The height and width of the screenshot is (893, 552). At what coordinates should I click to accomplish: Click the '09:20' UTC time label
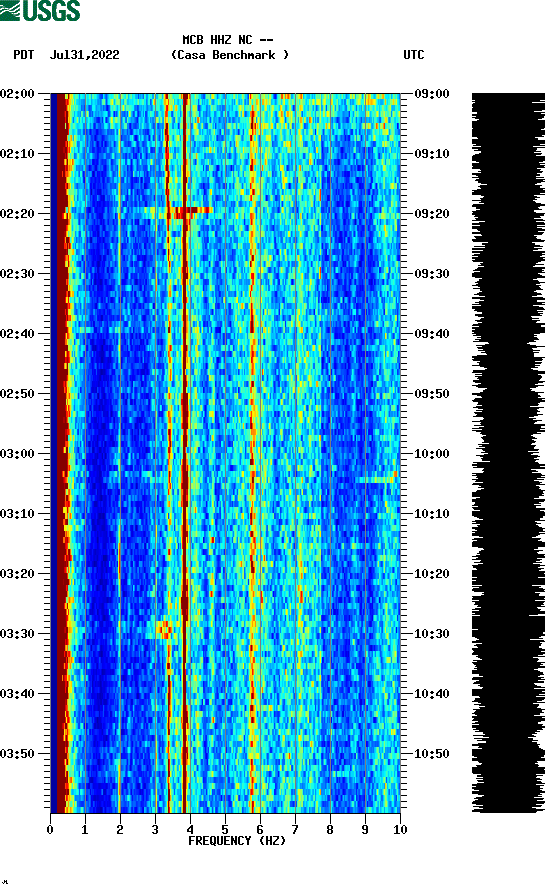pos(432,214)
